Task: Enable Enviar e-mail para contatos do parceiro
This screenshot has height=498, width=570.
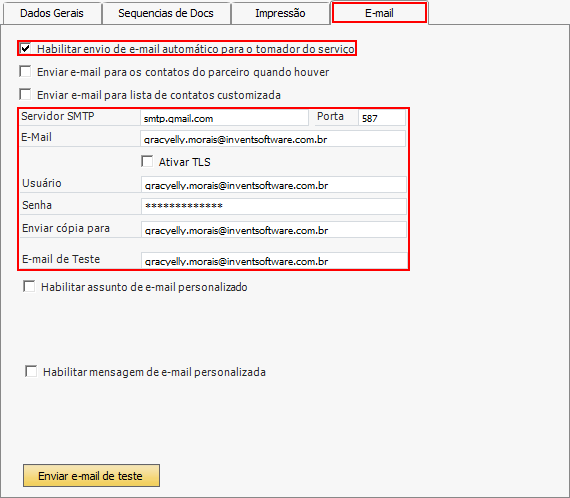Action: [x=25, y=71]
